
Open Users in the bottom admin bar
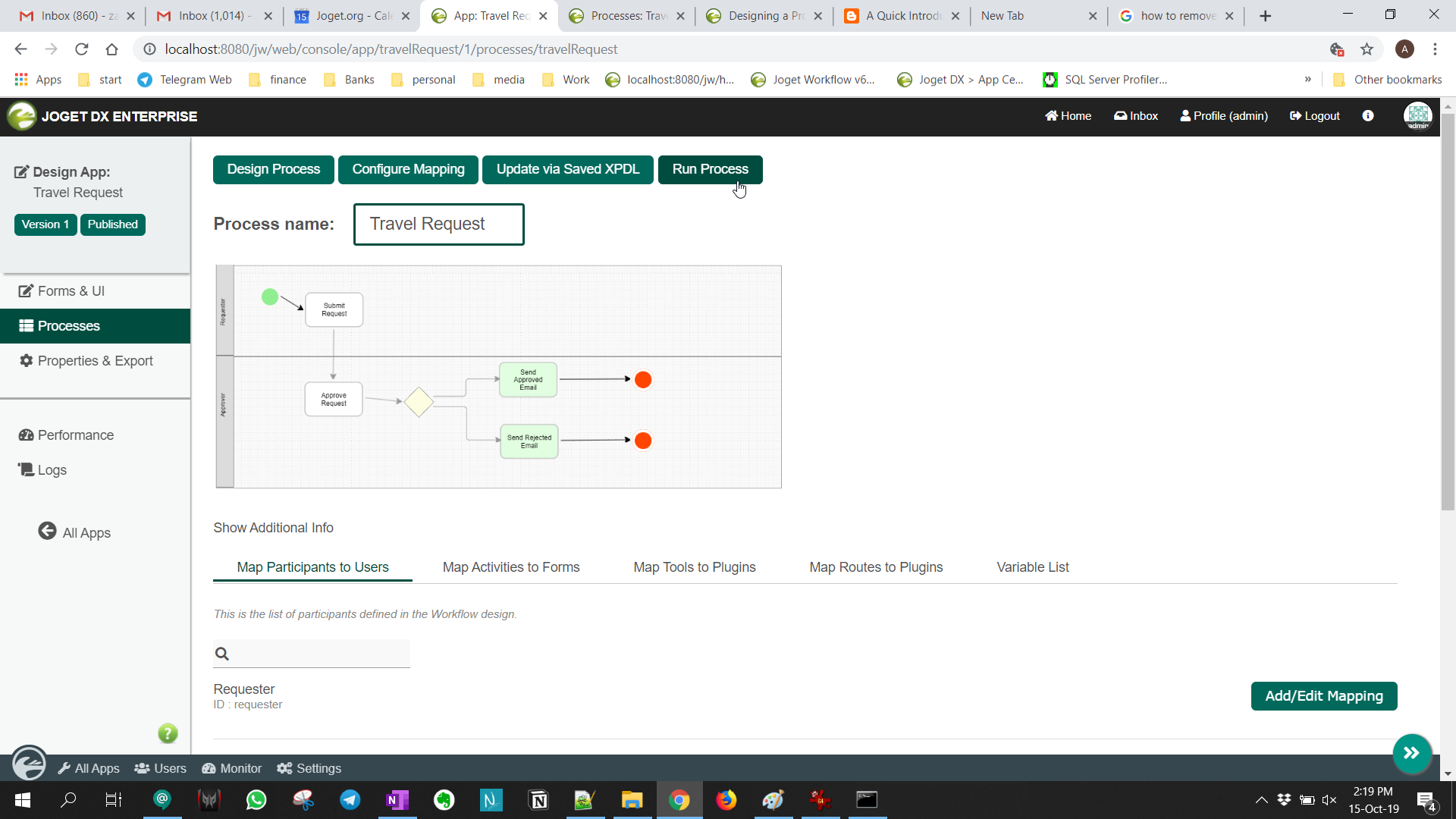point(161,768)
